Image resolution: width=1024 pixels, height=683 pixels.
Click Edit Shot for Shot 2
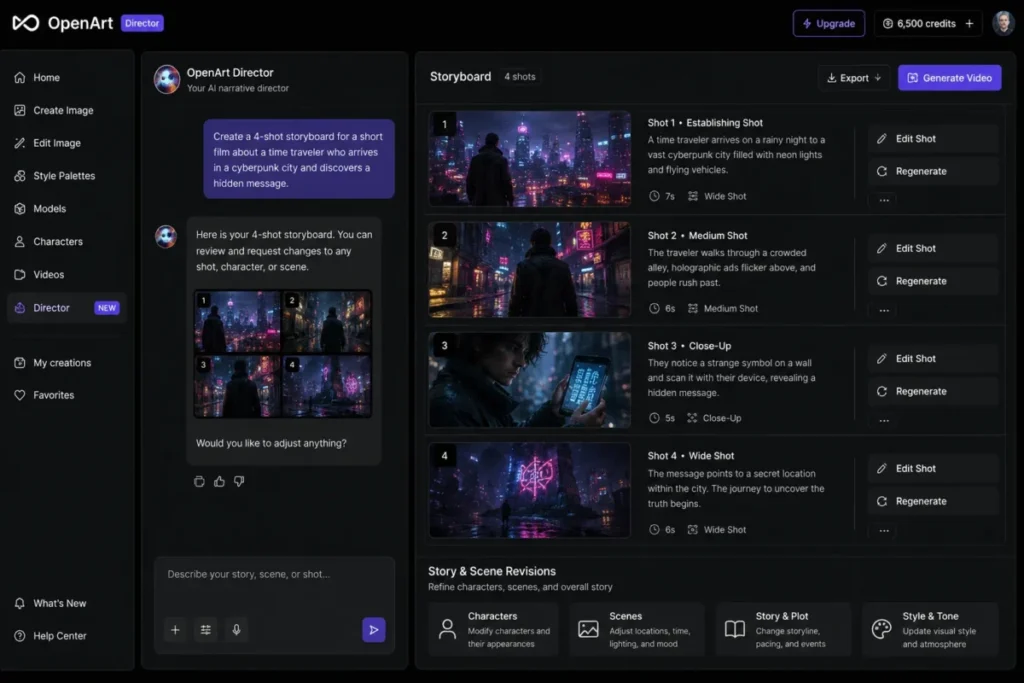coord(933,248)
